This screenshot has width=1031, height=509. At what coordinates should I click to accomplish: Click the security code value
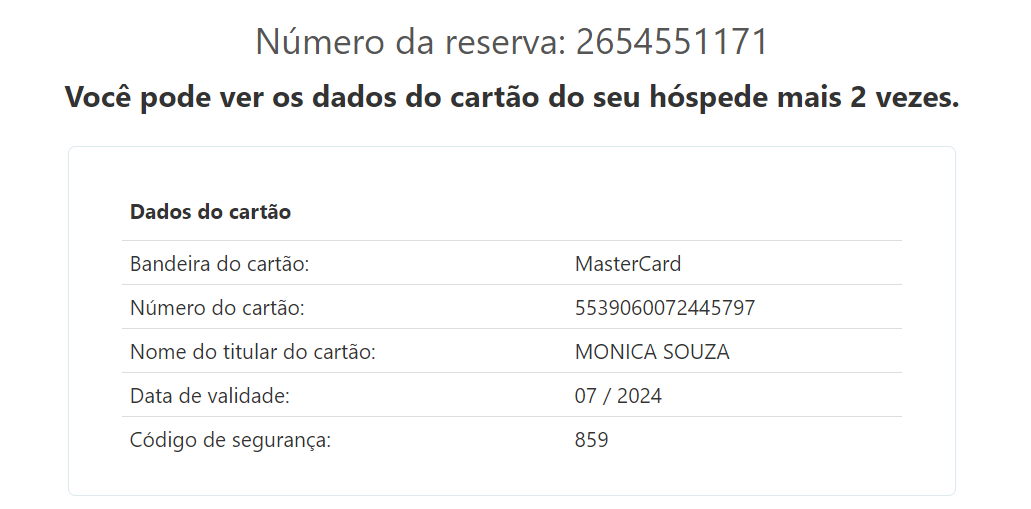pos(591,440)
